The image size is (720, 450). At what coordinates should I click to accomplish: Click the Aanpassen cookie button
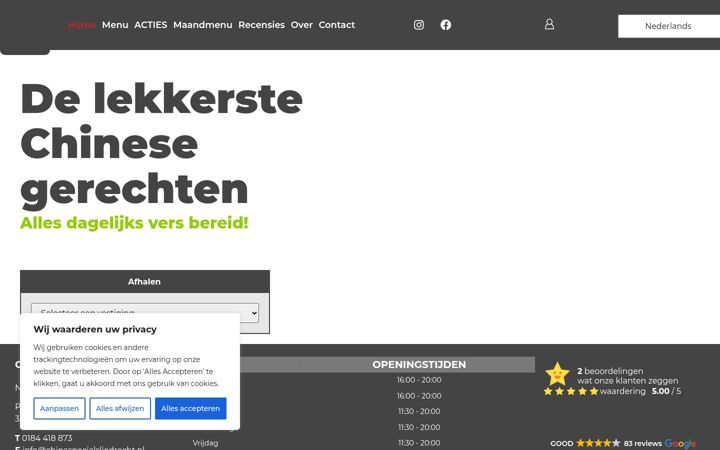59,408
